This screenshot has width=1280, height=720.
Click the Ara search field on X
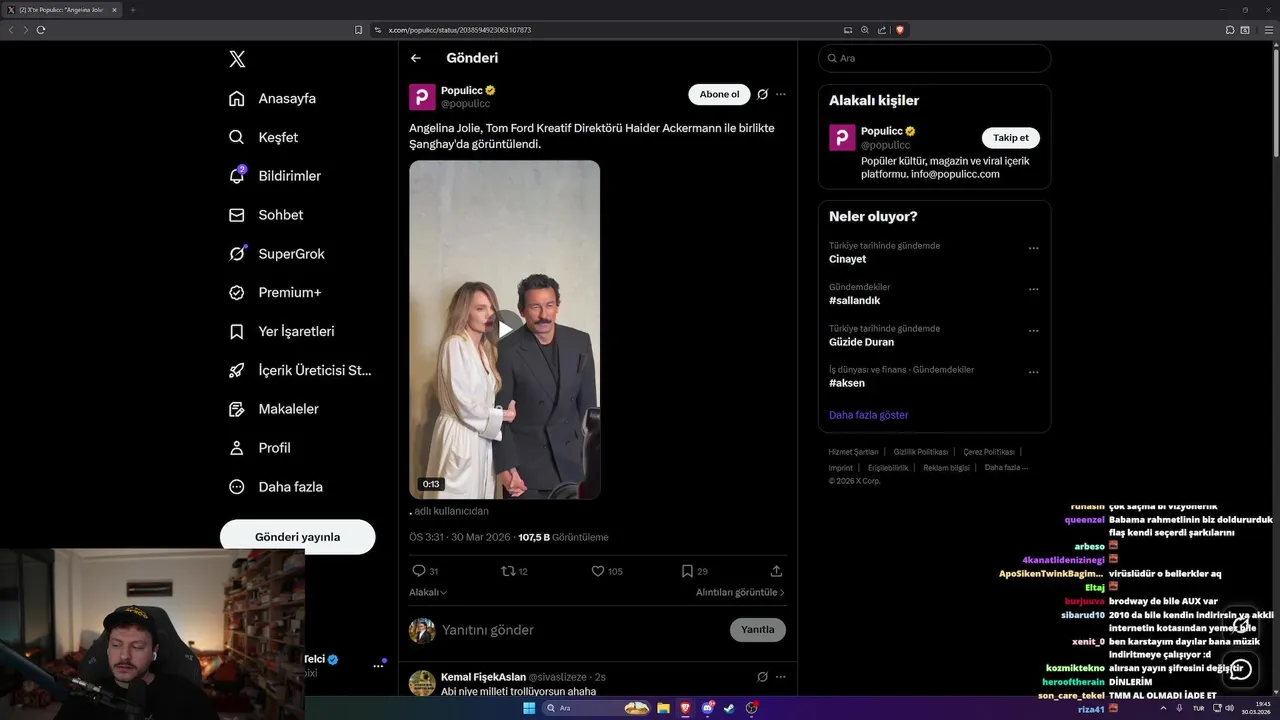(934, 58)
